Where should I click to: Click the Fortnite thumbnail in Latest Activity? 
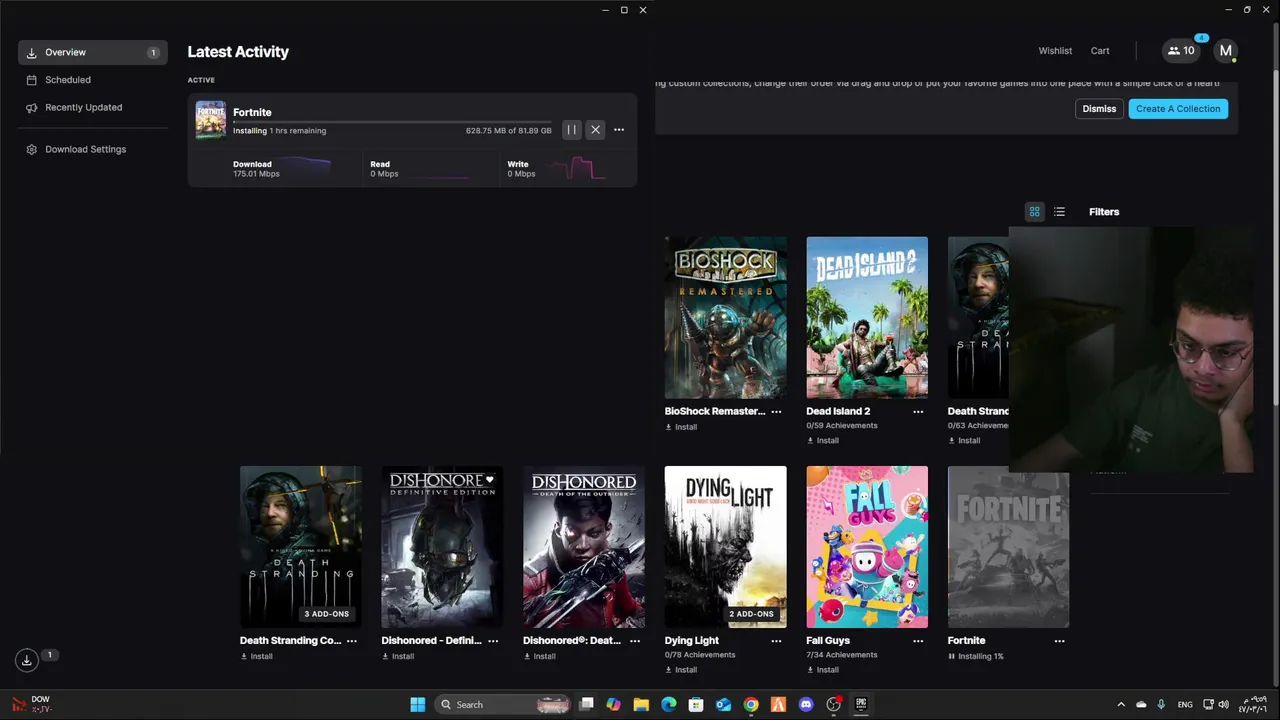(210, 120)
